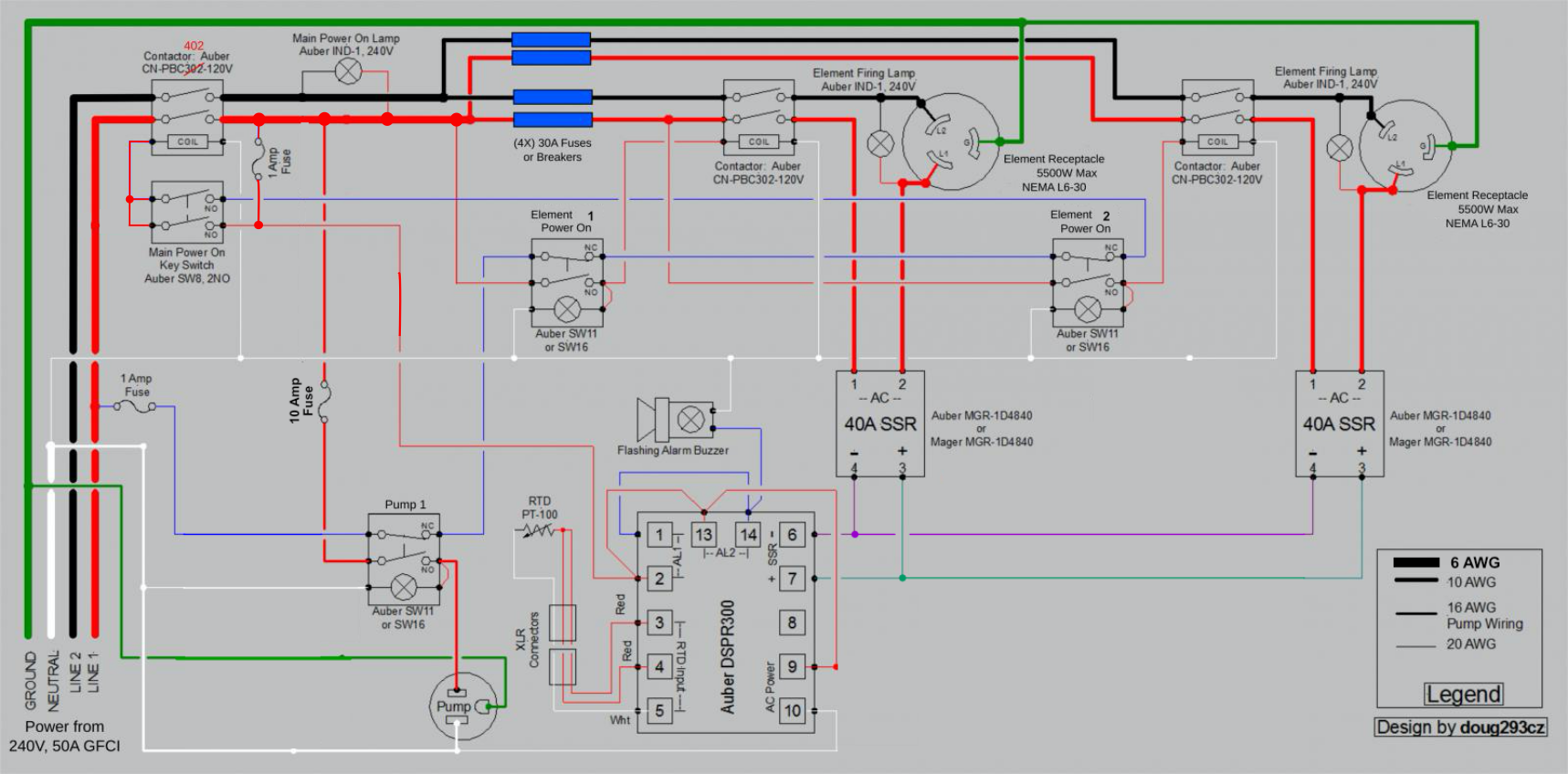The width and height of the screenshot is (1568, 774).
Task: Click the 'RTD PT-100' label
Action: [540, 507]
